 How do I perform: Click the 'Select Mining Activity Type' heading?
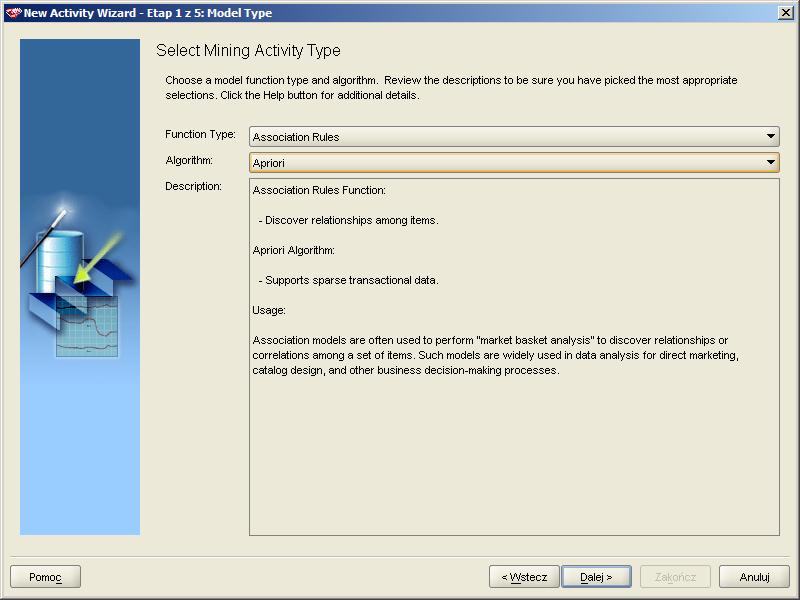[248, 51]
